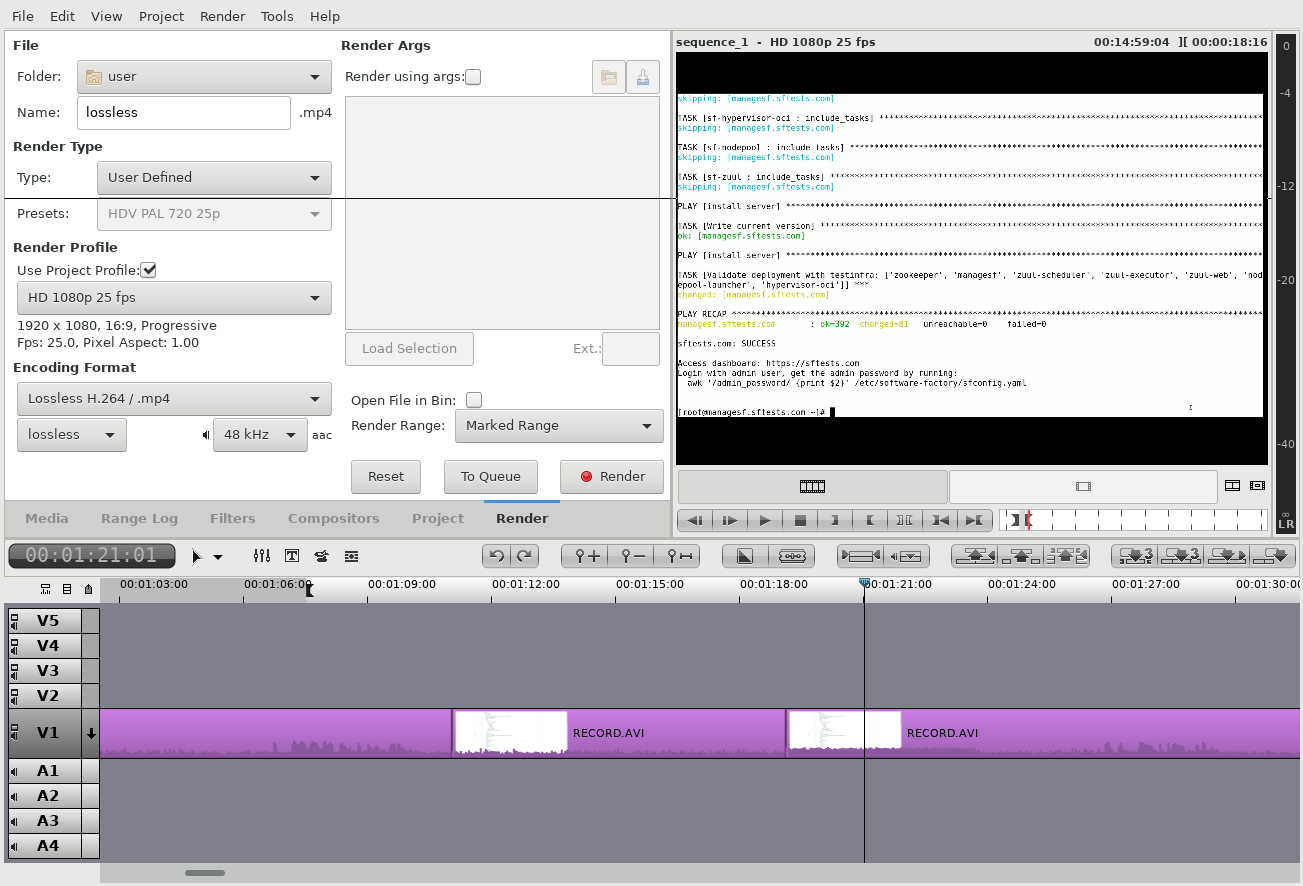Check the Open File in Bin option
The image size is (1303, 886).
[x=474, y=400]
